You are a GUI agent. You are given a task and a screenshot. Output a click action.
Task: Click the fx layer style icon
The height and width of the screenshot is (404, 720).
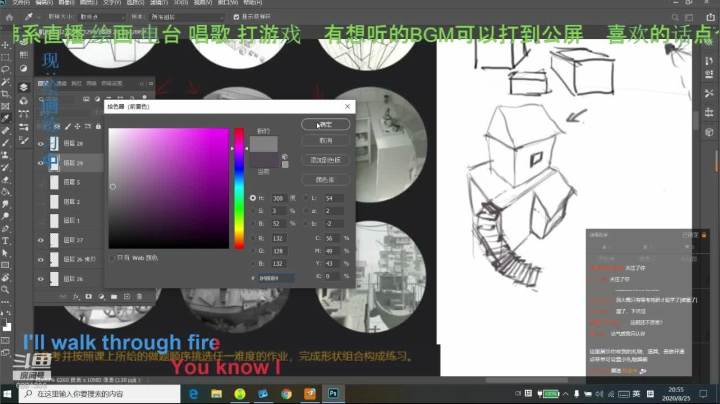click(x=76, y=297)
